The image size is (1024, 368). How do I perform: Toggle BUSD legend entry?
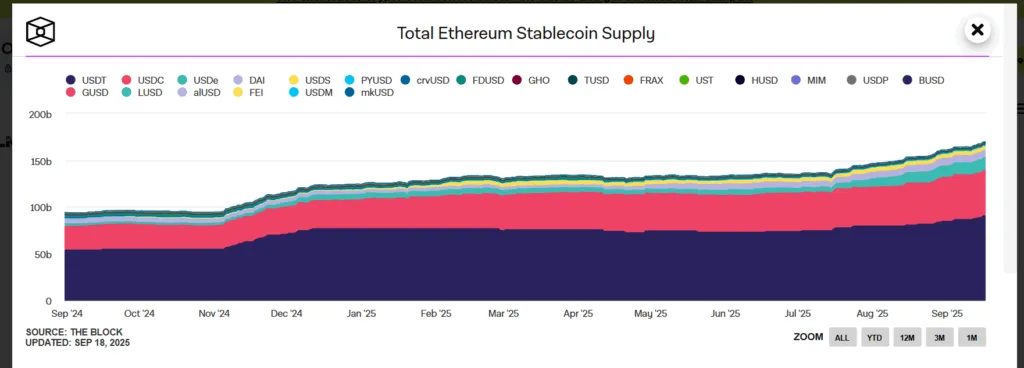click(x=923, y=80)
